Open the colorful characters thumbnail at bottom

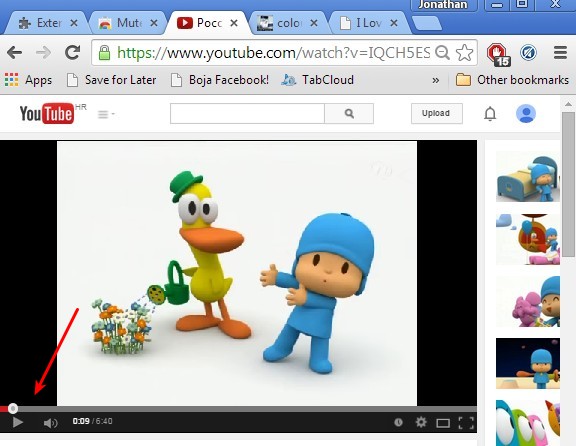coord(528,423)
